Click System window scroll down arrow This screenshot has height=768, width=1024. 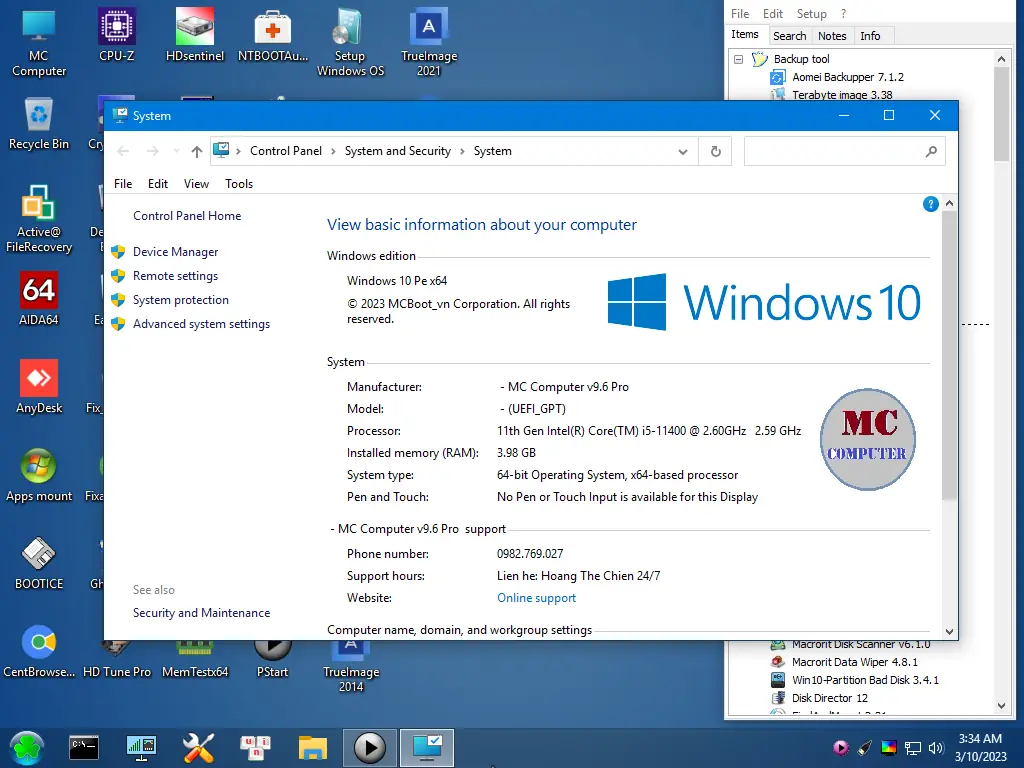click(x=949, y=632)
